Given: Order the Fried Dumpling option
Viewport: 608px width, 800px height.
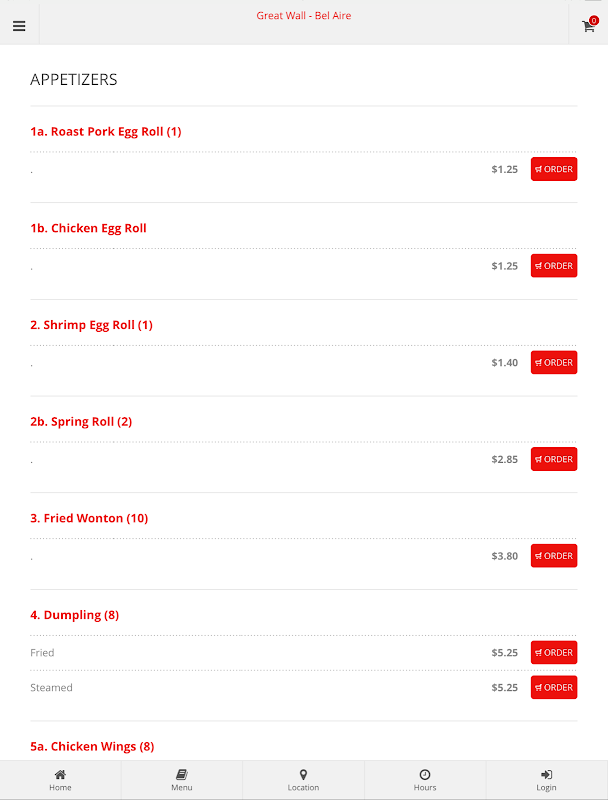Looking at the screenshot, I should [553, 653].
